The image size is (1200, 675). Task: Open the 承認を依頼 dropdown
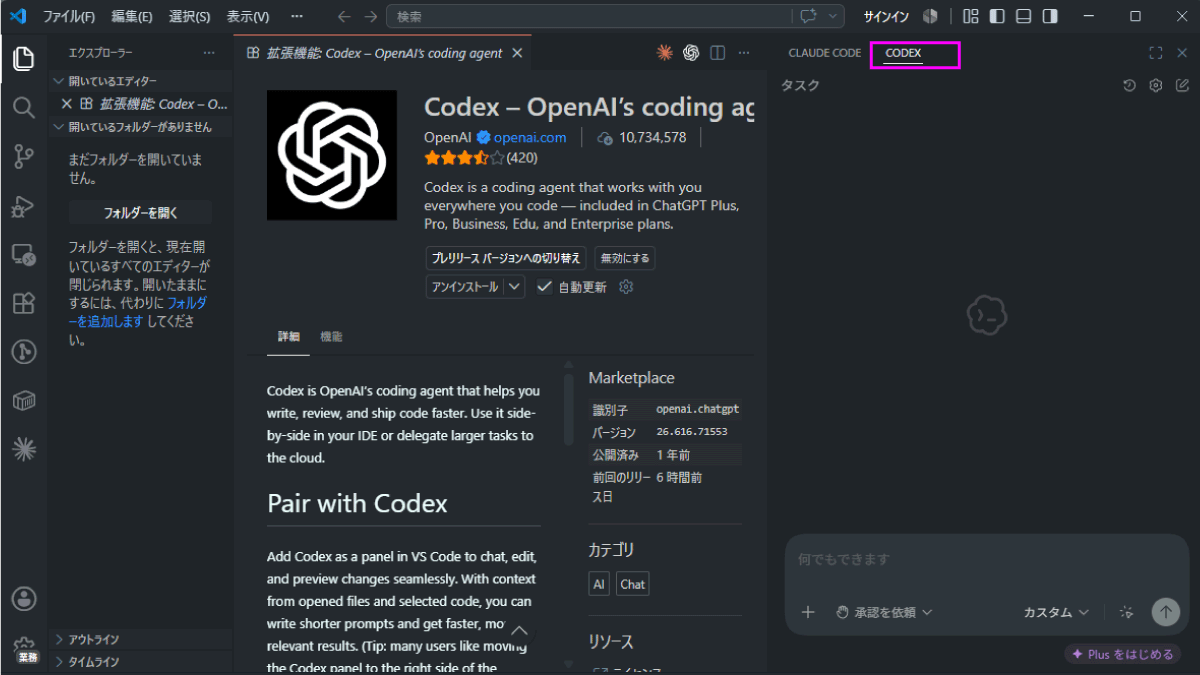coord(883,612)
